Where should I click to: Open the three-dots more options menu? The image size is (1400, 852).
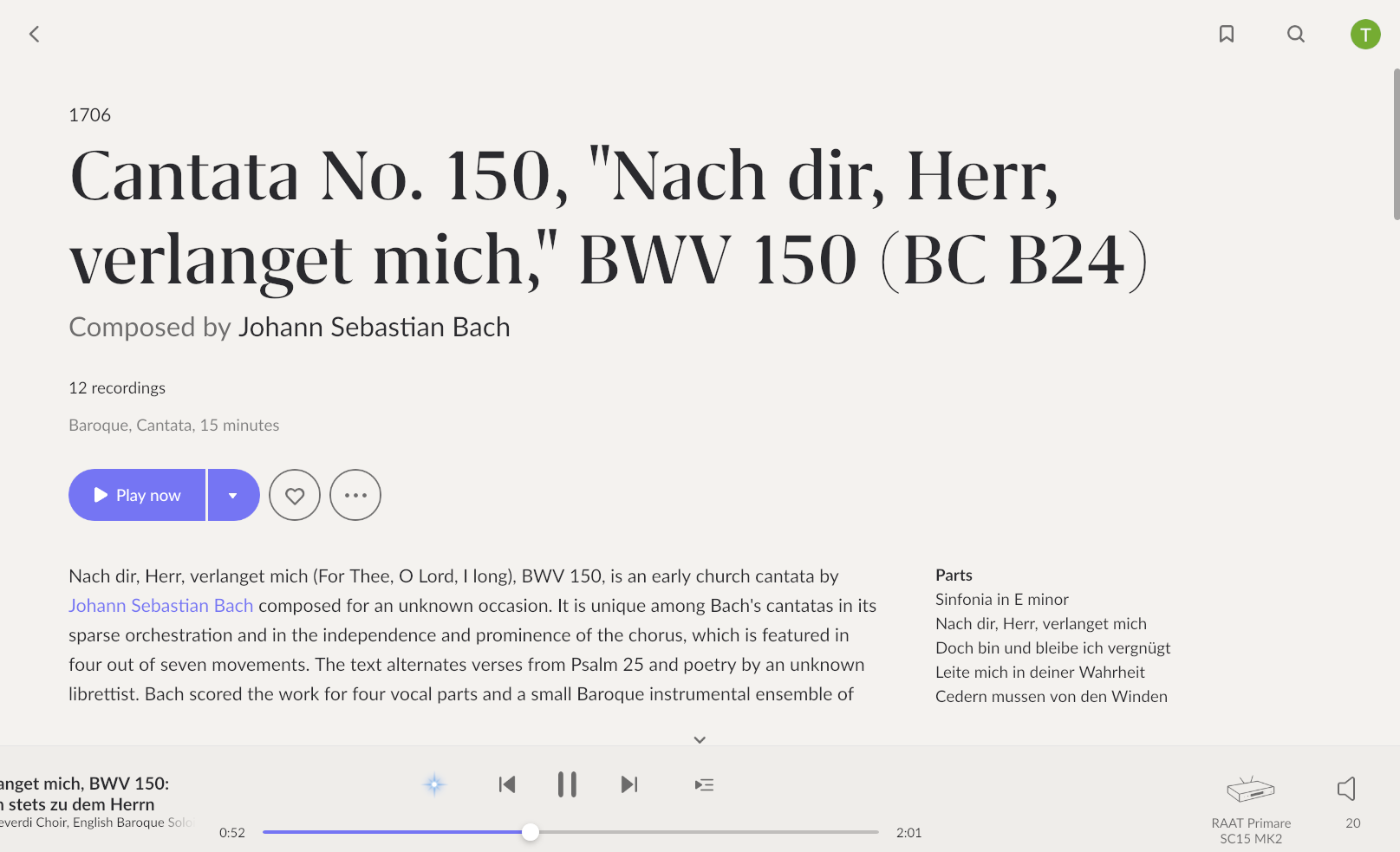[355, 495]
